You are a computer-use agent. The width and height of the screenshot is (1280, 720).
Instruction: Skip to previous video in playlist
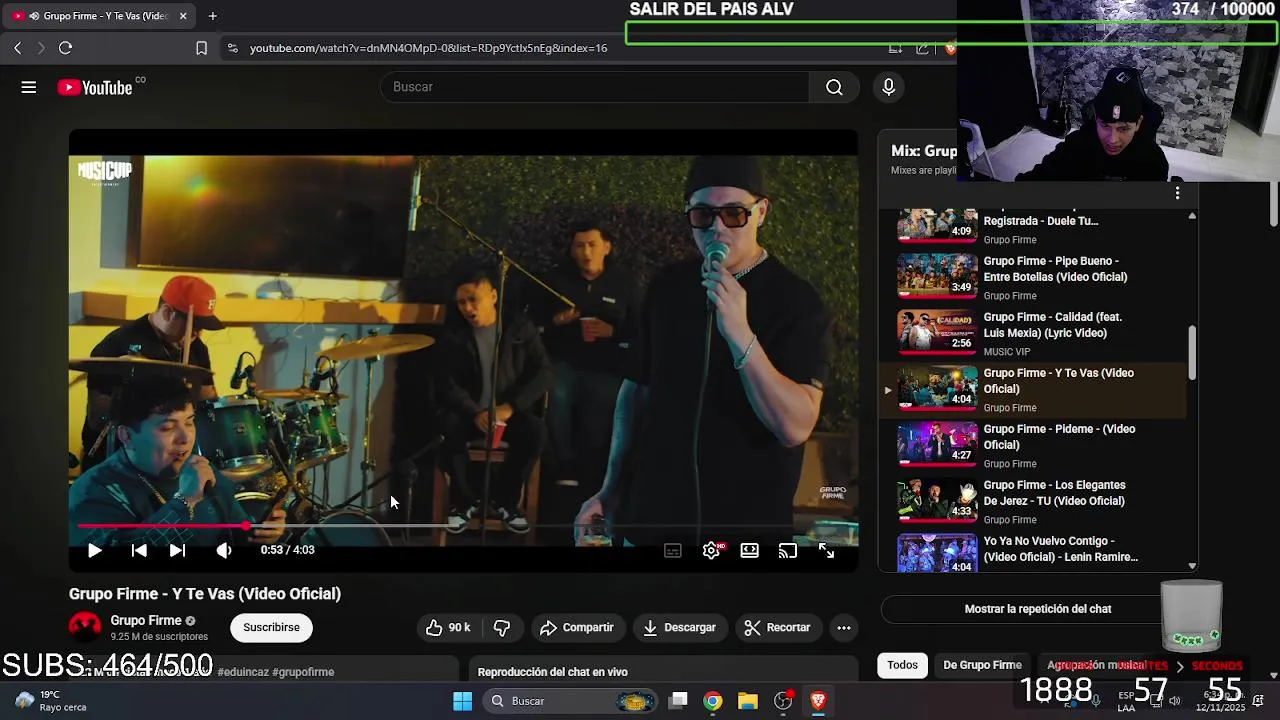click(x=139, y=550)
